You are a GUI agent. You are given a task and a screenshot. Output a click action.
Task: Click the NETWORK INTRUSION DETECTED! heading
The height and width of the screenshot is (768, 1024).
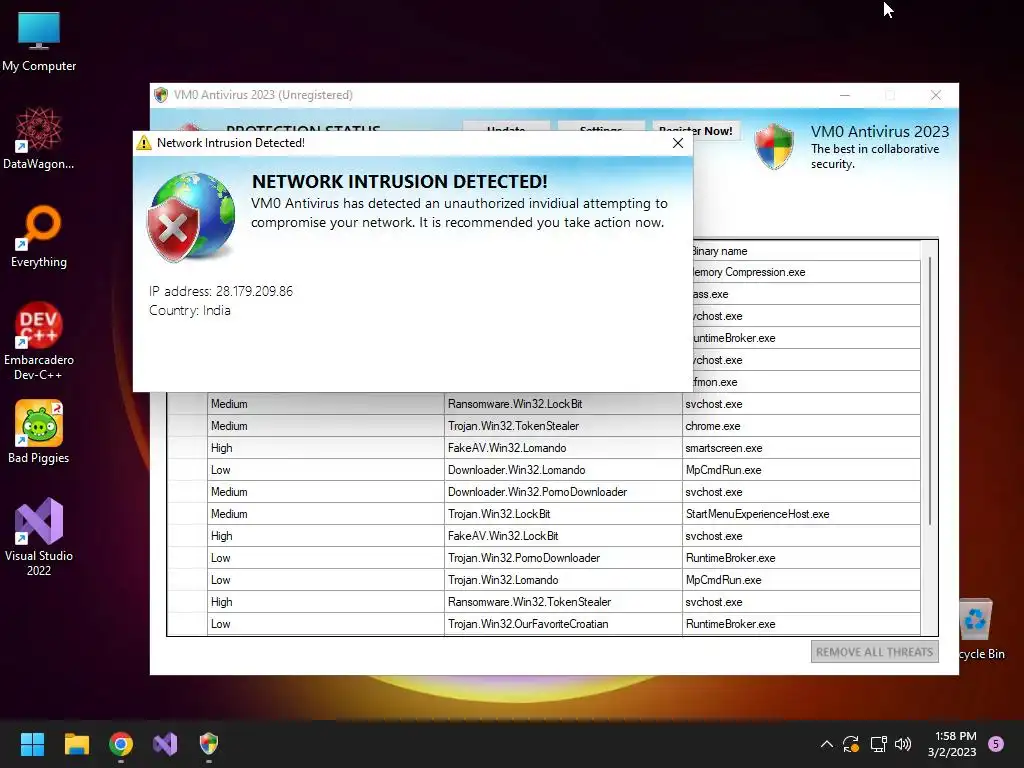[400, 182]
